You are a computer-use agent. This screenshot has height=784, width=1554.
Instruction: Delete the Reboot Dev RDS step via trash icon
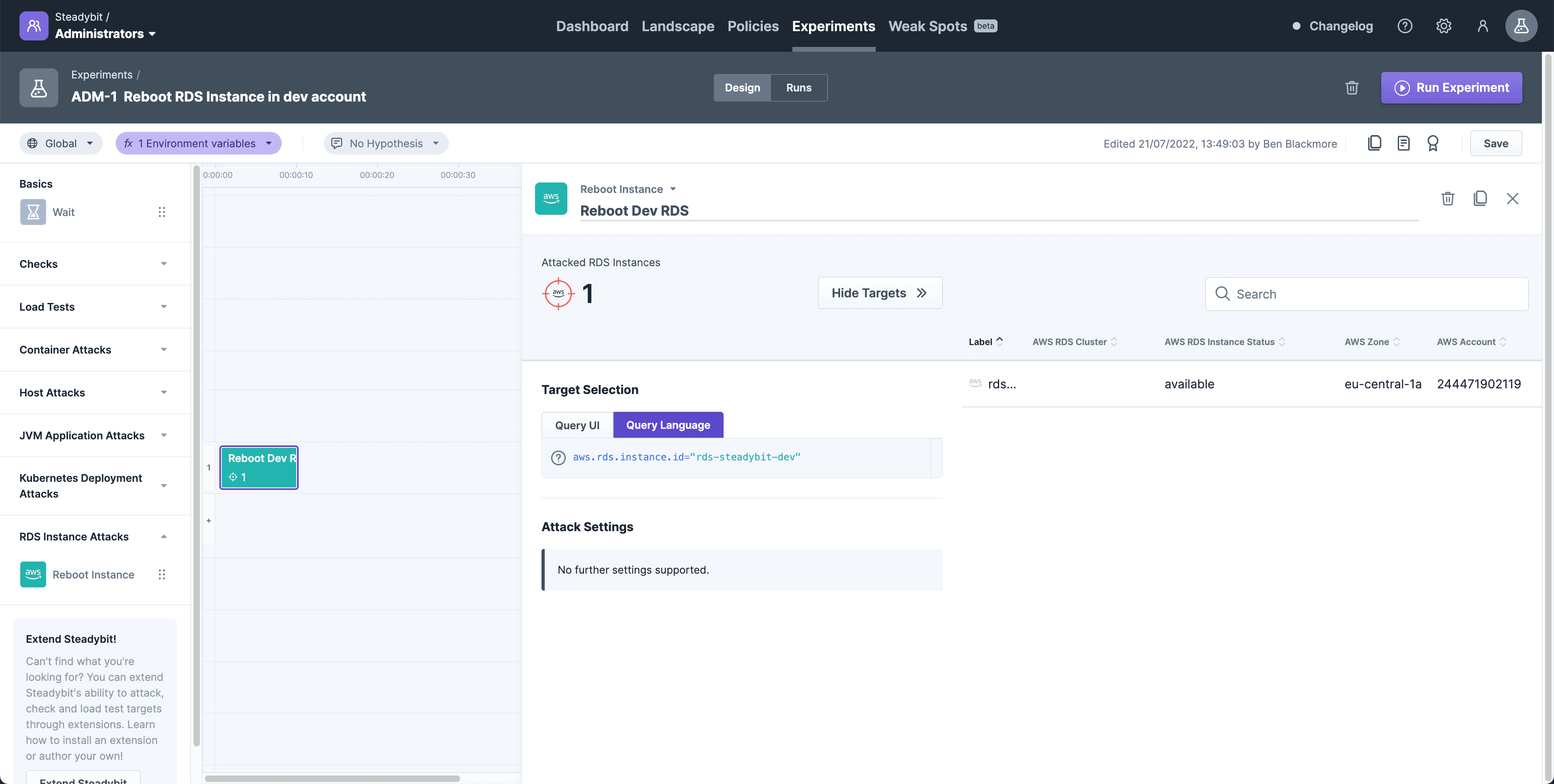1448,198
